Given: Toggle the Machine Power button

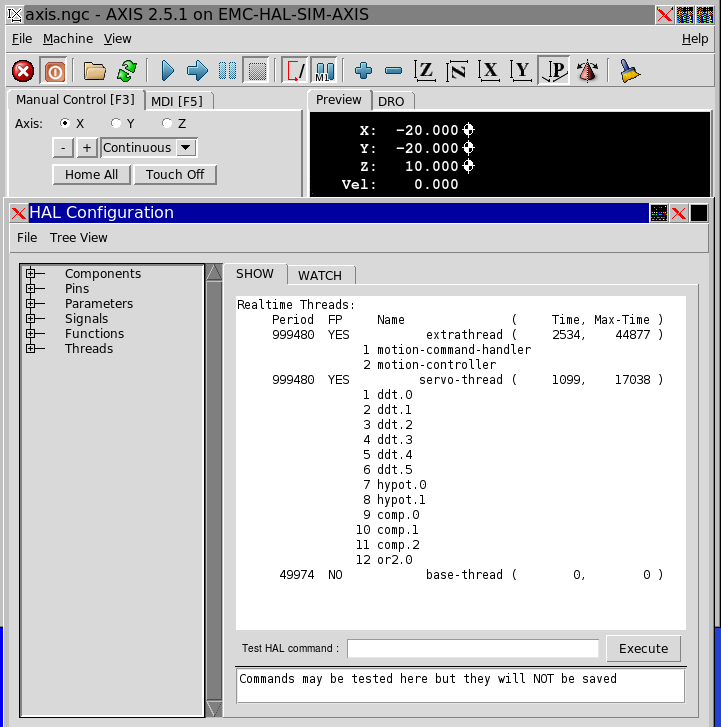Looking at the screenshot, I should (54, 71).
